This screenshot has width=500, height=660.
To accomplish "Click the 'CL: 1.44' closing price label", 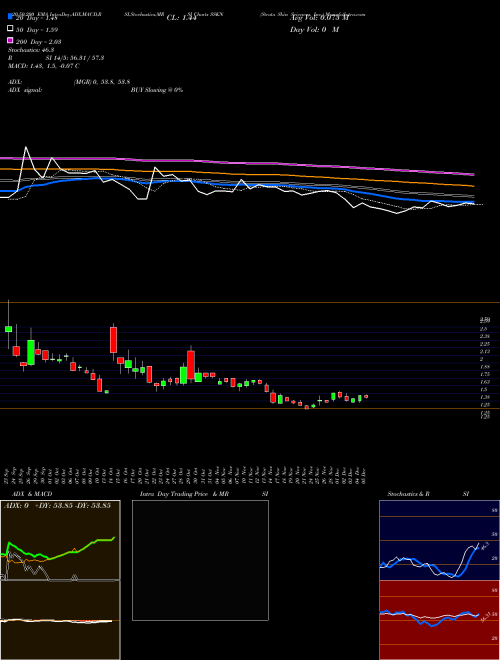I will point(182,18).
